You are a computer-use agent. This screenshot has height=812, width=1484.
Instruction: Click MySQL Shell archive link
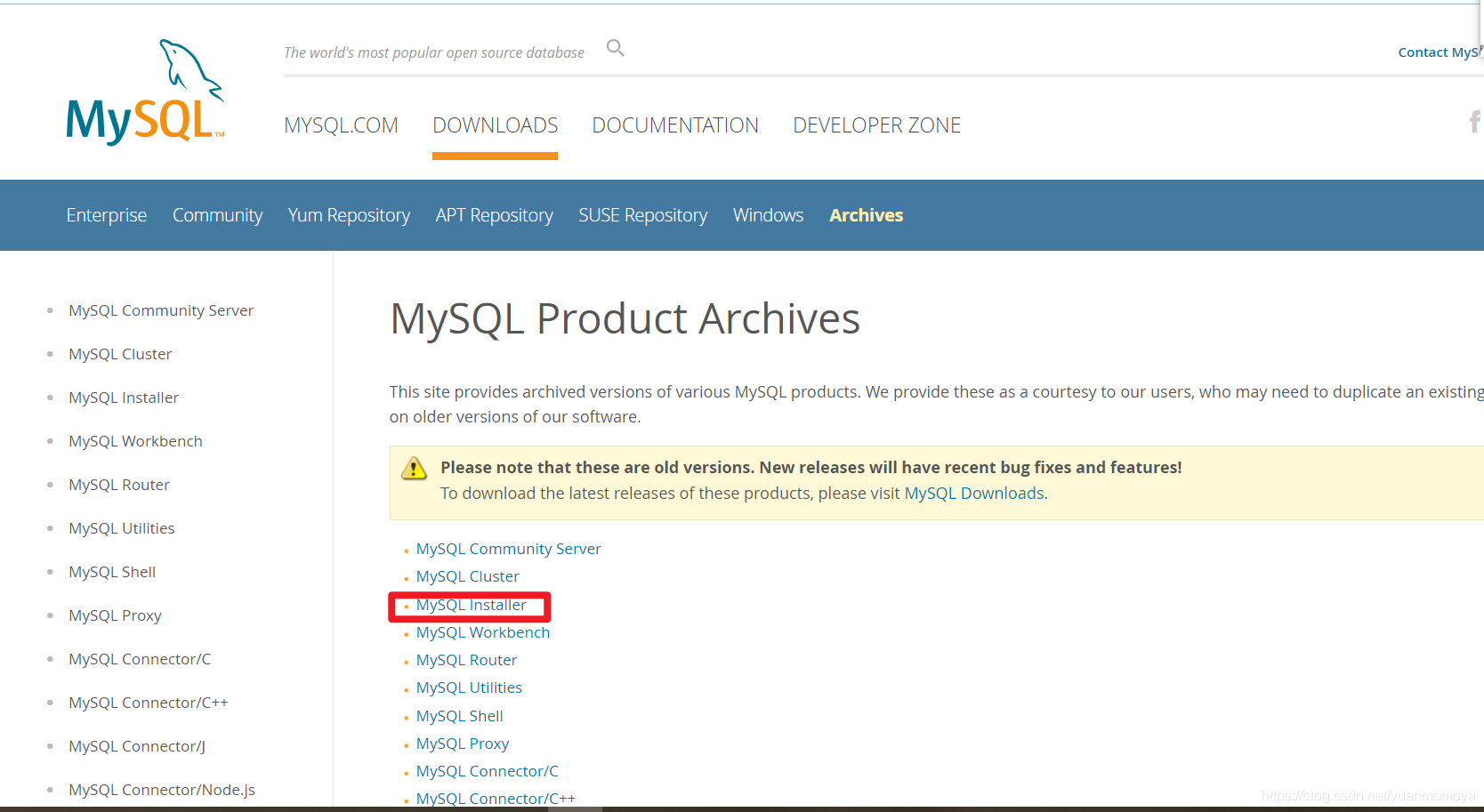(x=460, y=716)
